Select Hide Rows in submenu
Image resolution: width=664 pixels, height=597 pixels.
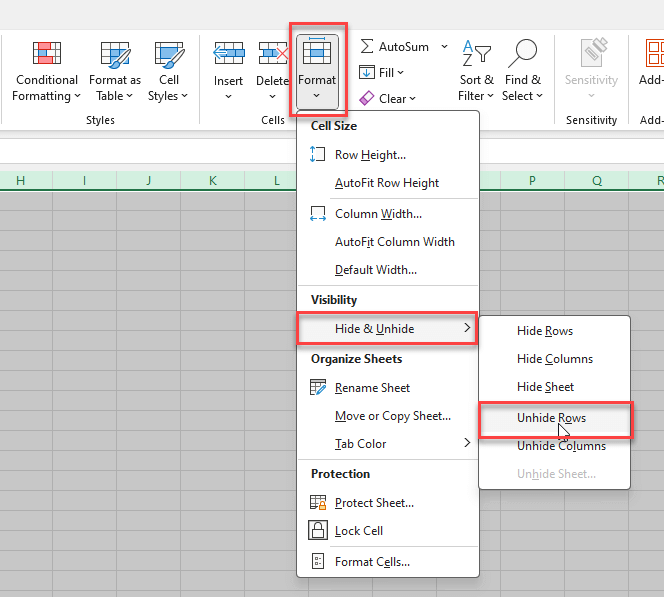pos(555,331)
